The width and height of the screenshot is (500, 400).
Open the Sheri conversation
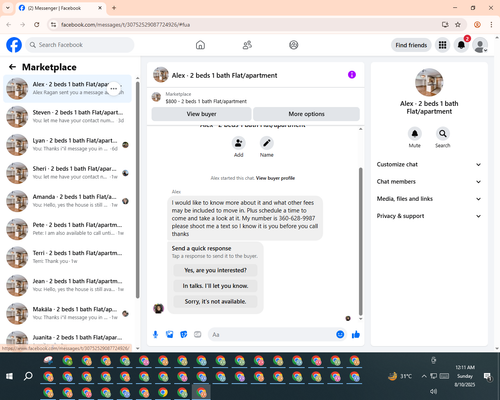click(x=67, y=173)
